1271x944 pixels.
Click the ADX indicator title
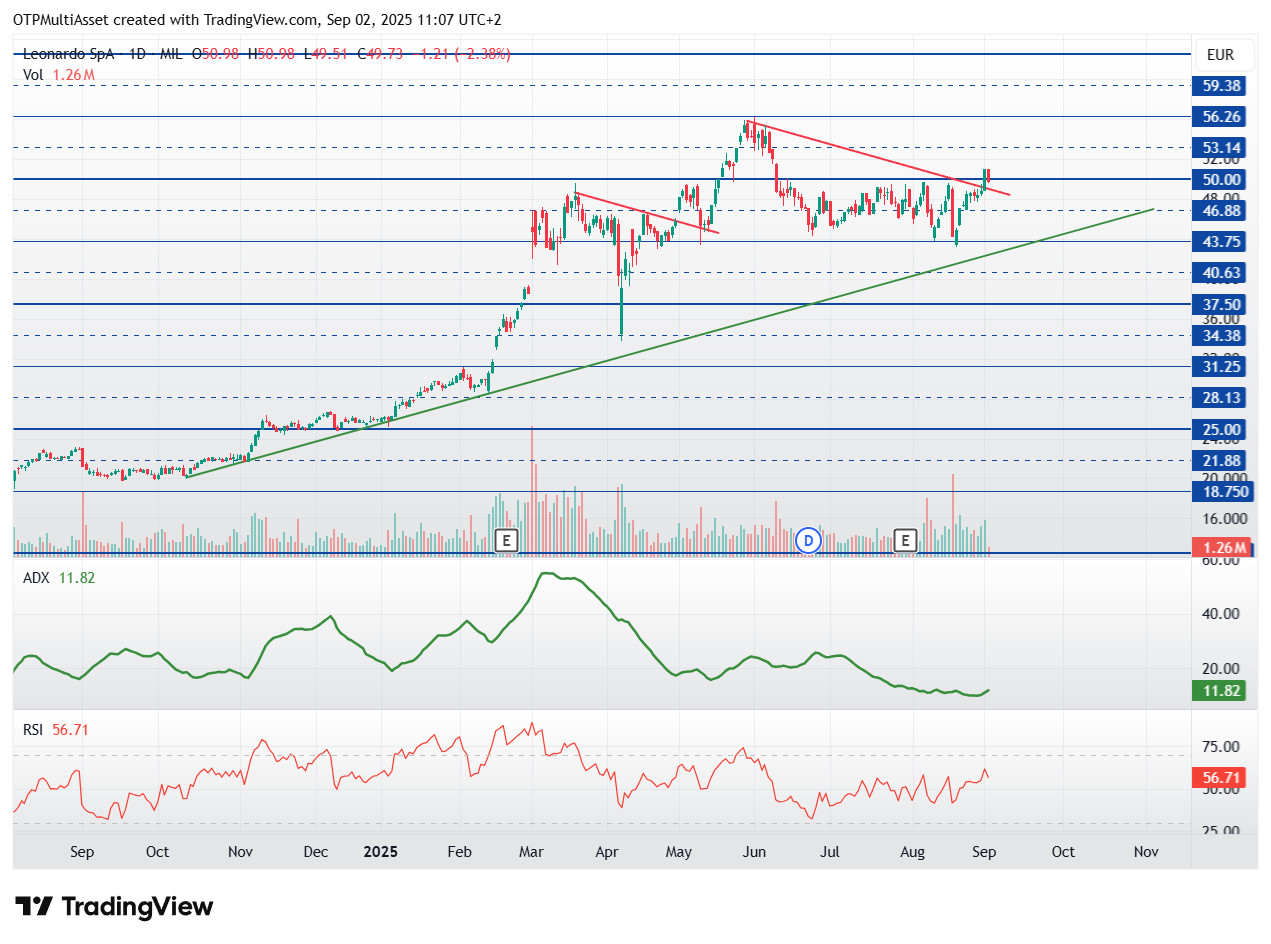point(36,578)
